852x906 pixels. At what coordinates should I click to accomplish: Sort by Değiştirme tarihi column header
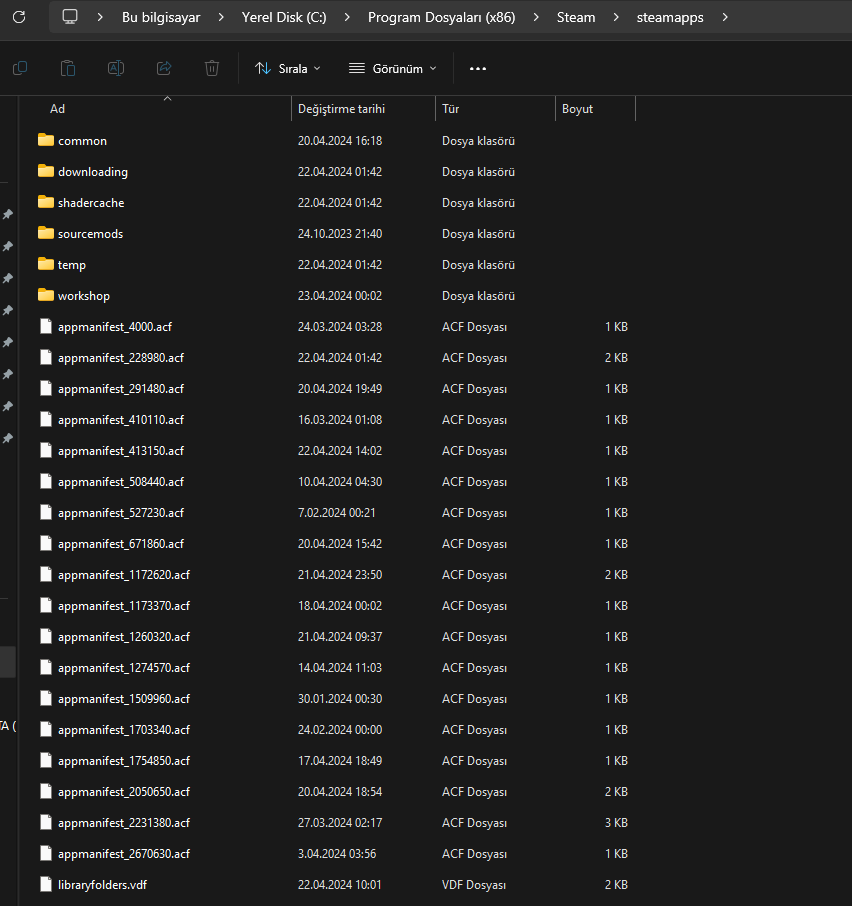click(x=341, y=109)
